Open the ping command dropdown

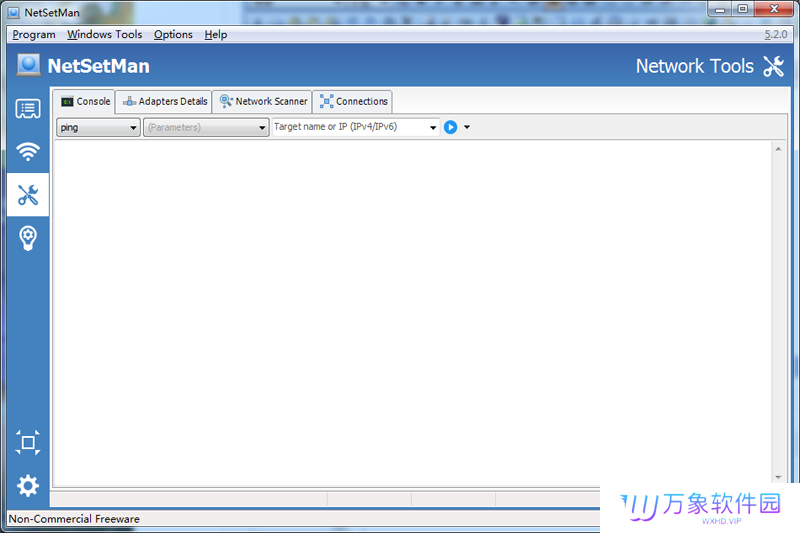(98, 127)
